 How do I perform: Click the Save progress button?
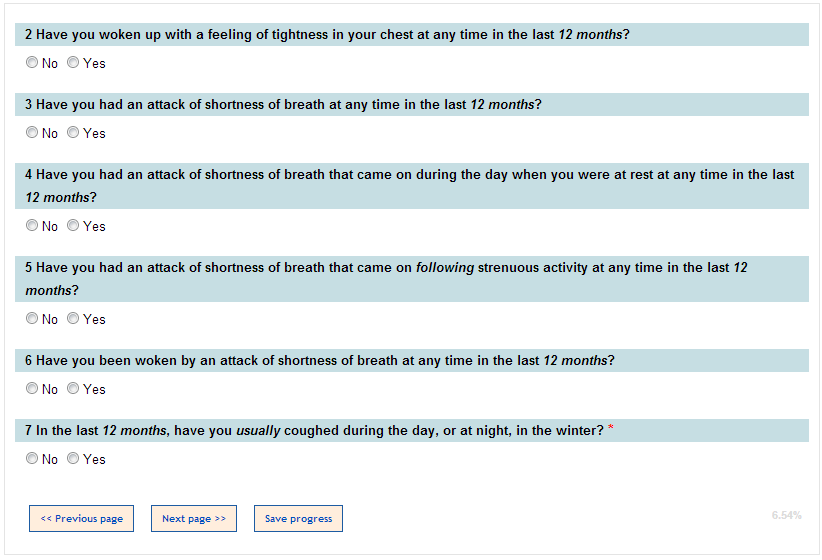pos(298,519)
